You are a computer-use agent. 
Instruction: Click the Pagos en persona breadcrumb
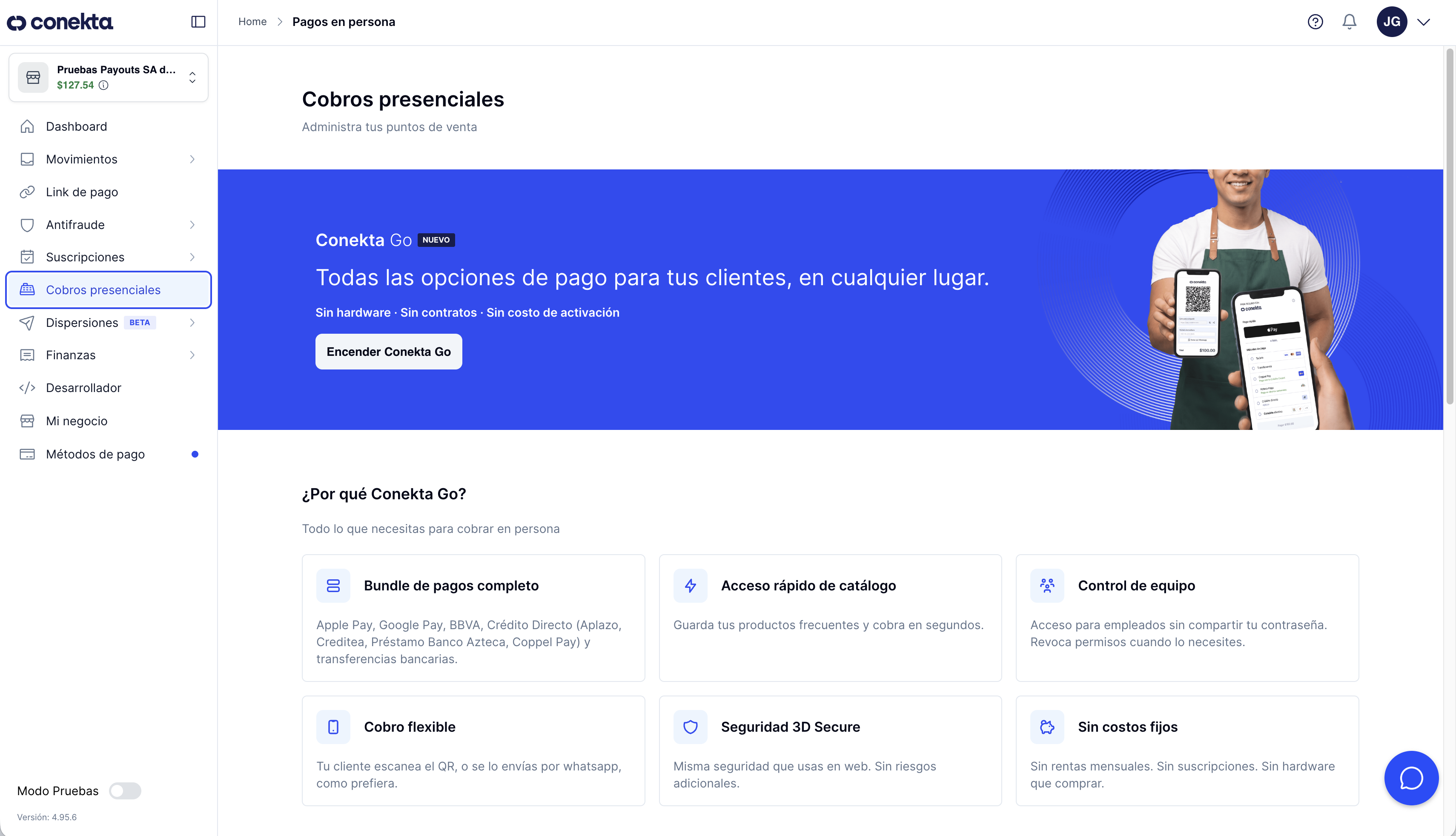[343, 22]
